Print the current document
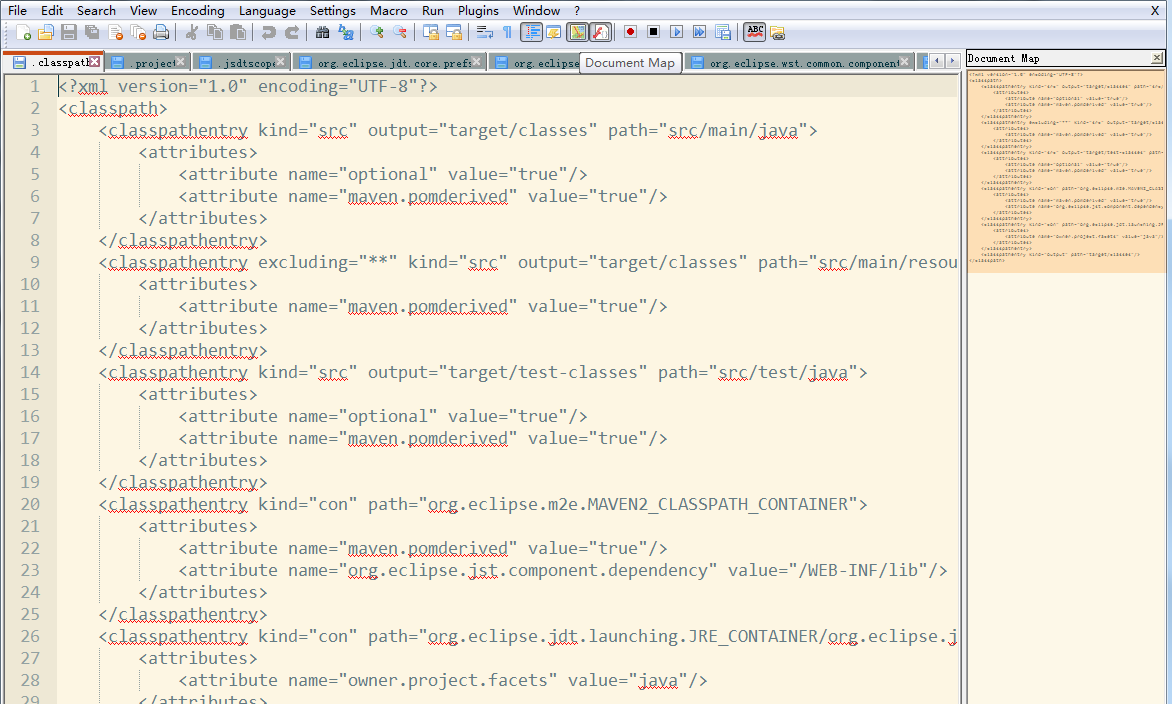Viewport: 1172px width, 704px height. click(160, 32)
